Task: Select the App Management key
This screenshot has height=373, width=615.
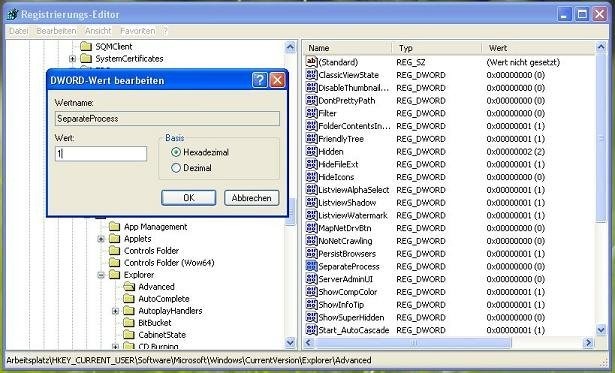Action: click(x=155, y=227)
